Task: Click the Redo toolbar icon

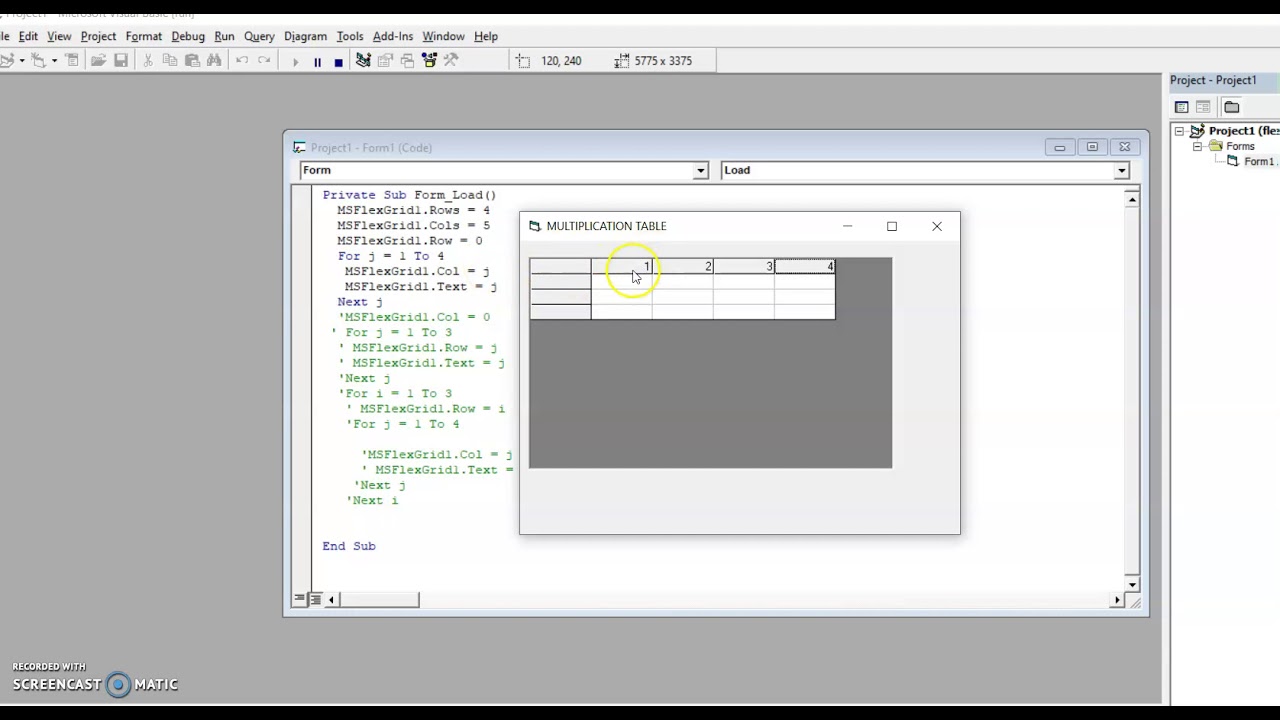Action: pyautogui.click(x=264, y=61)
